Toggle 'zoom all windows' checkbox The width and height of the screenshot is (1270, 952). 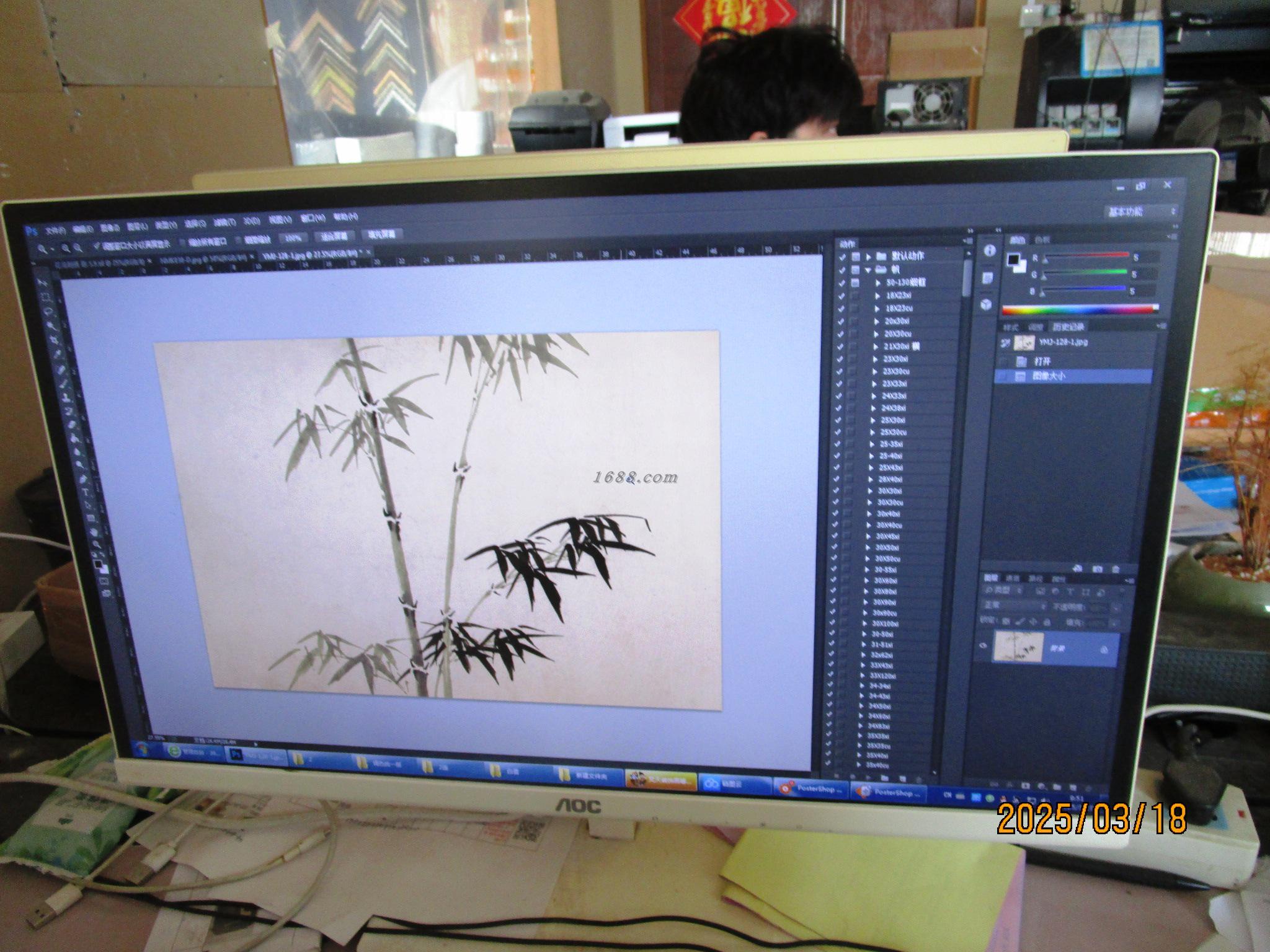click(183, 242)
